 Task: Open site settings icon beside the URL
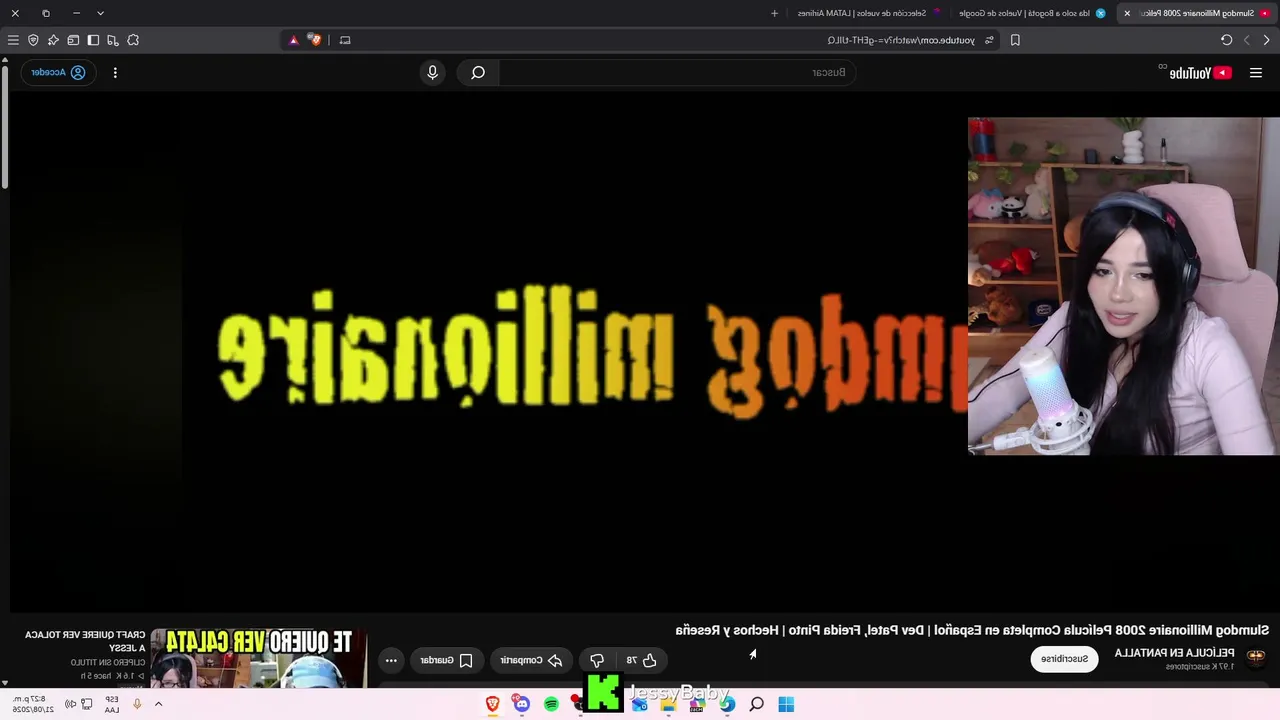989,40
